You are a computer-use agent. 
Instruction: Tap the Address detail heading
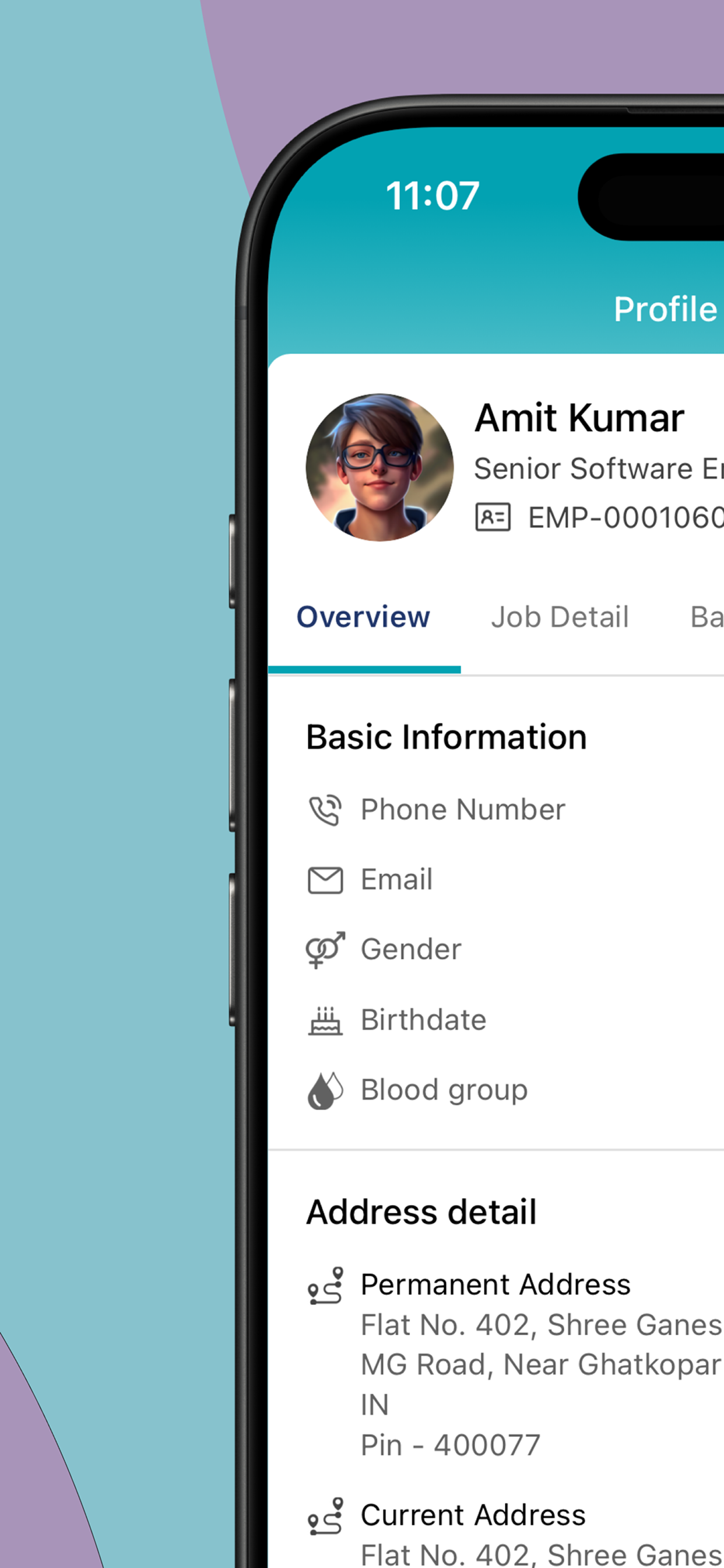coord(421,1212)
